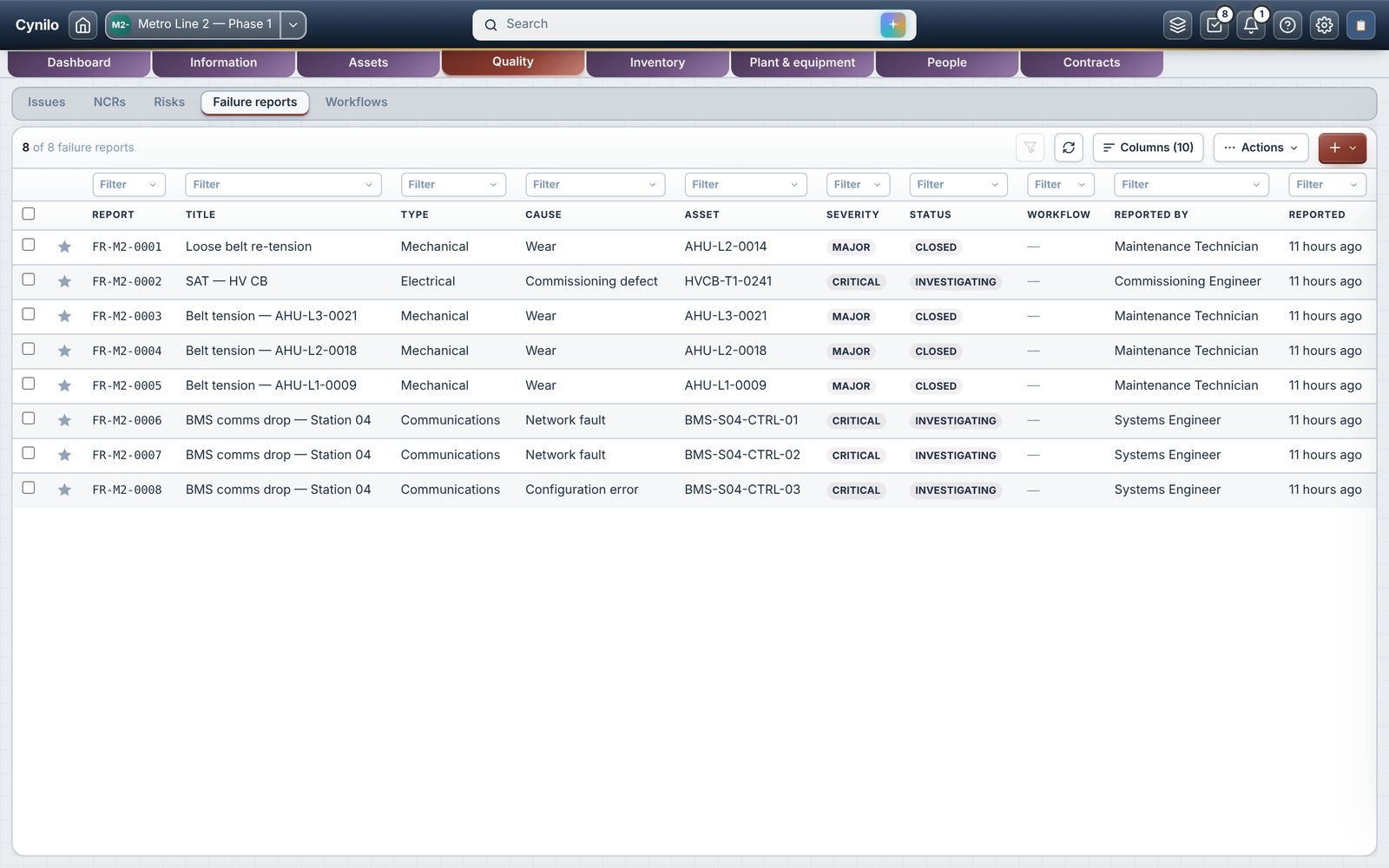Open the Type column filter dropdown
Viewport: 1389px width, 868px height.
click(x=453, y=184)
